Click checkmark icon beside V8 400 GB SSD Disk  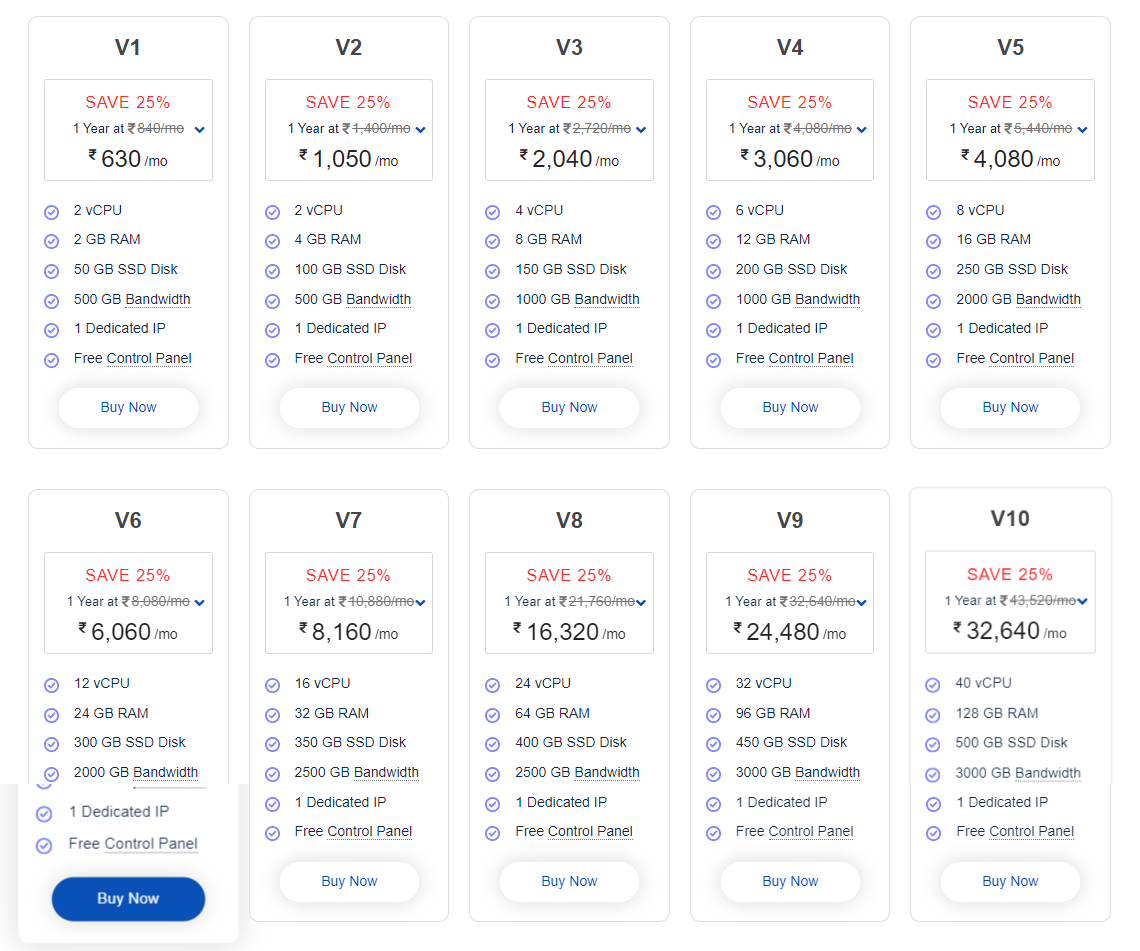[x=492, y=744]
